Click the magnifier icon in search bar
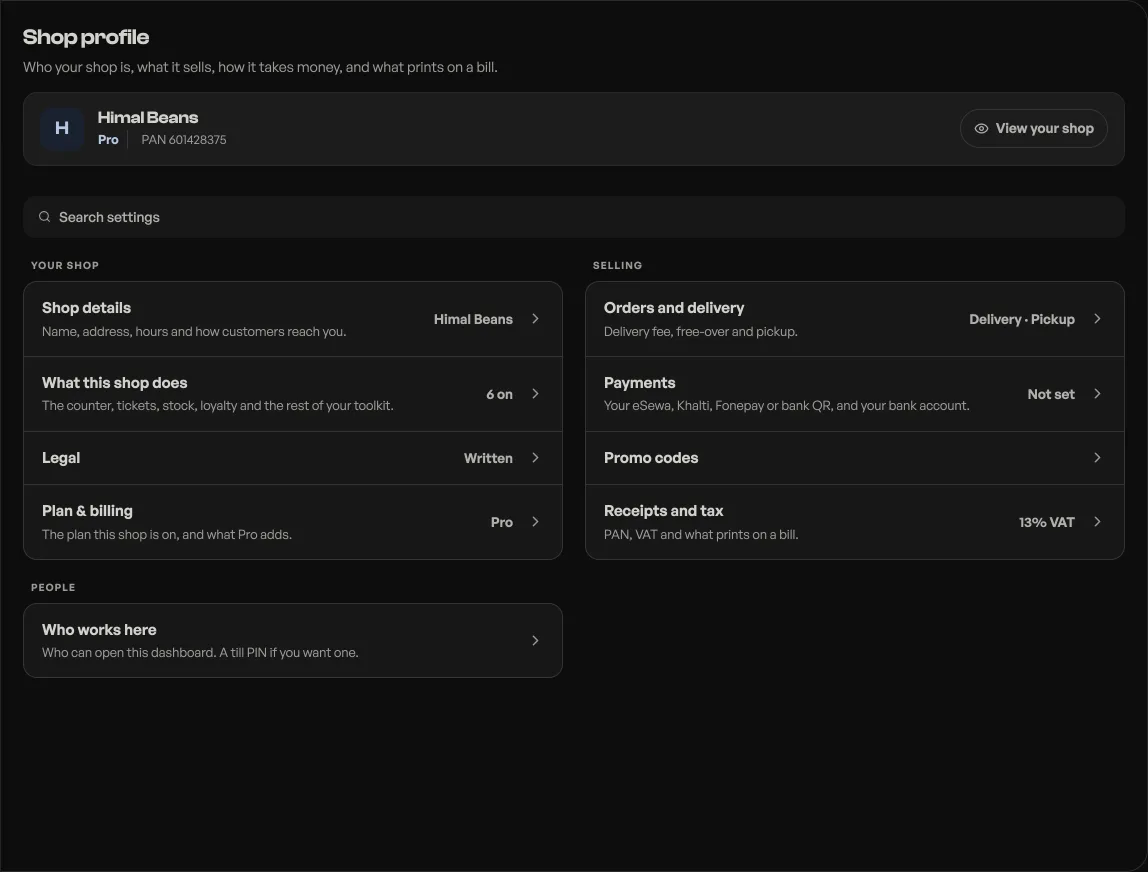 coord(45,217)
